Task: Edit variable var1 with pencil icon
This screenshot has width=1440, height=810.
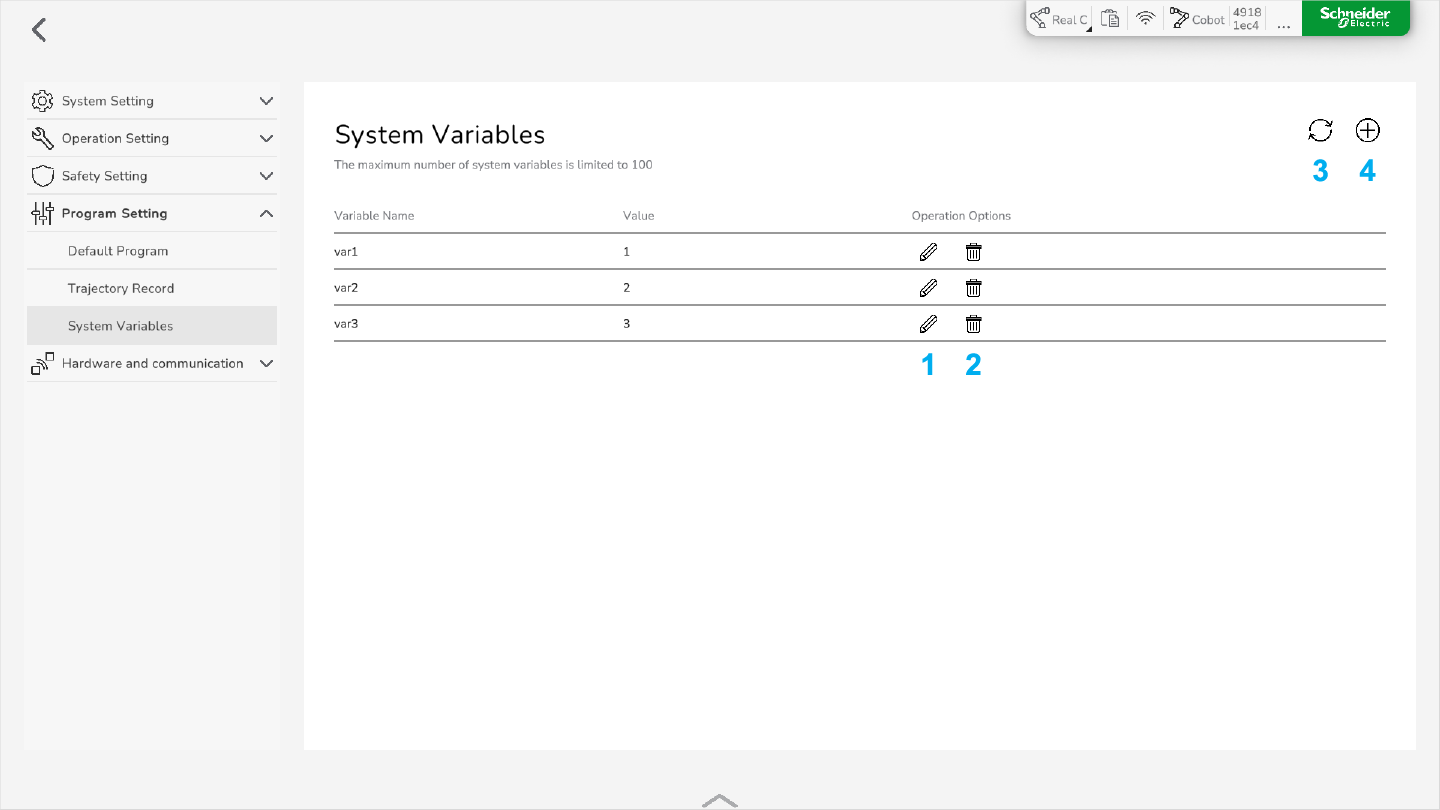Action: [x=928, y=252]
